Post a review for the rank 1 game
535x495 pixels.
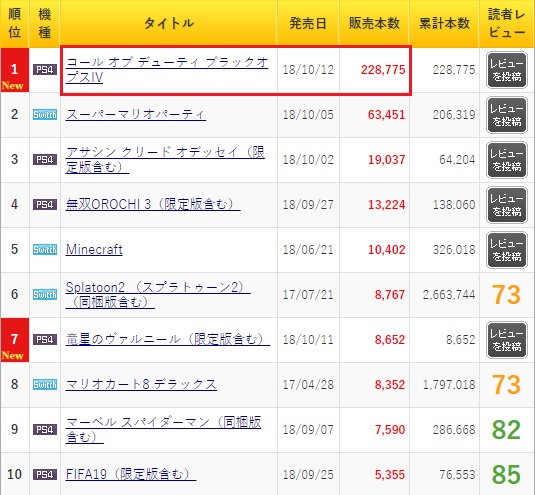pyautogui.click(x=507, y=70)
